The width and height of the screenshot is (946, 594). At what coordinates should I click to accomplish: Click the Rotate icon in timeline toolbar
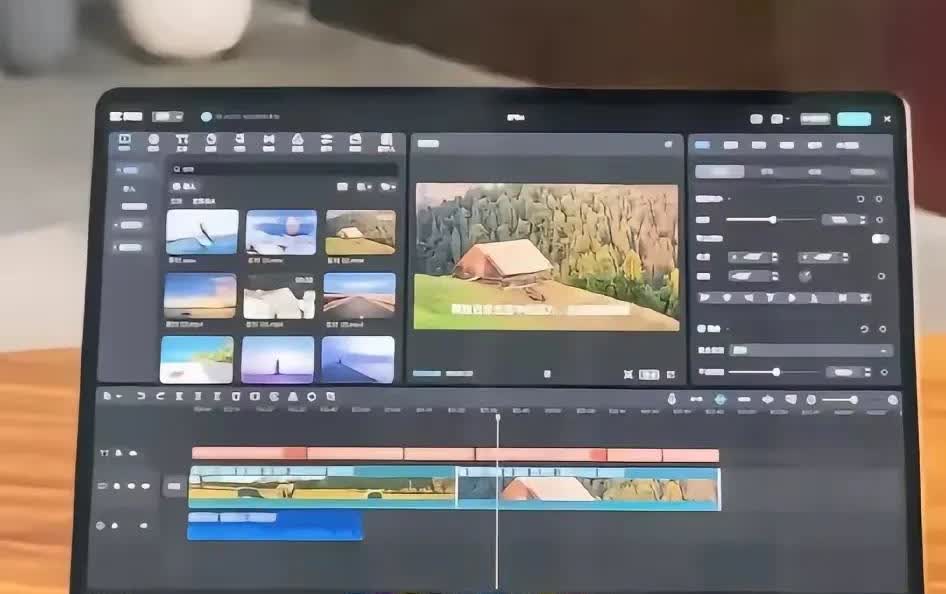click(311, 397)
